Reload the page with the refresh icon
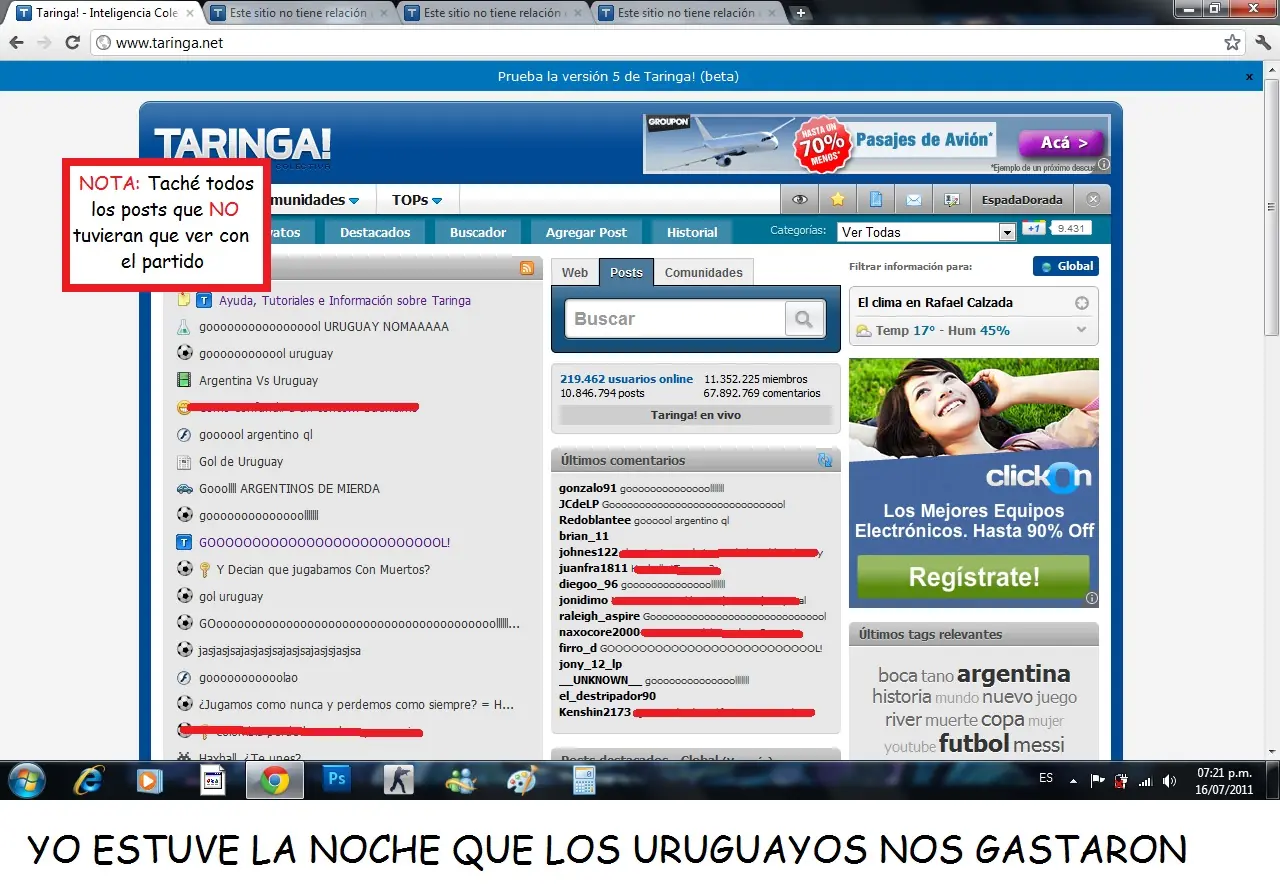The width and height of the screenshot is (1280, 888). click(x=72, y=43)
